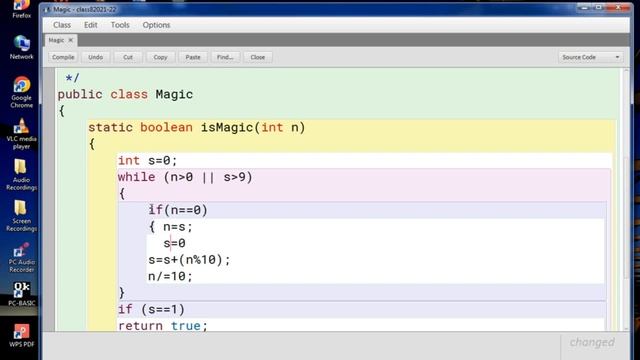Open VLC media player shortcut
Viewport: 640px width, 360px height.
point(21,134)
